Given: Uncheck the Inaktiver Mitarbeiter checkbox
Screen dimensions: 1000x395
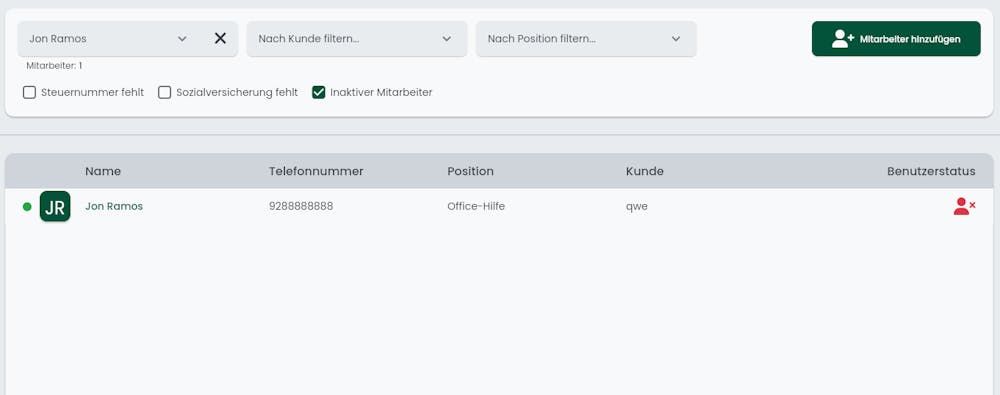Looking at the screenshot, I should 318,93.
